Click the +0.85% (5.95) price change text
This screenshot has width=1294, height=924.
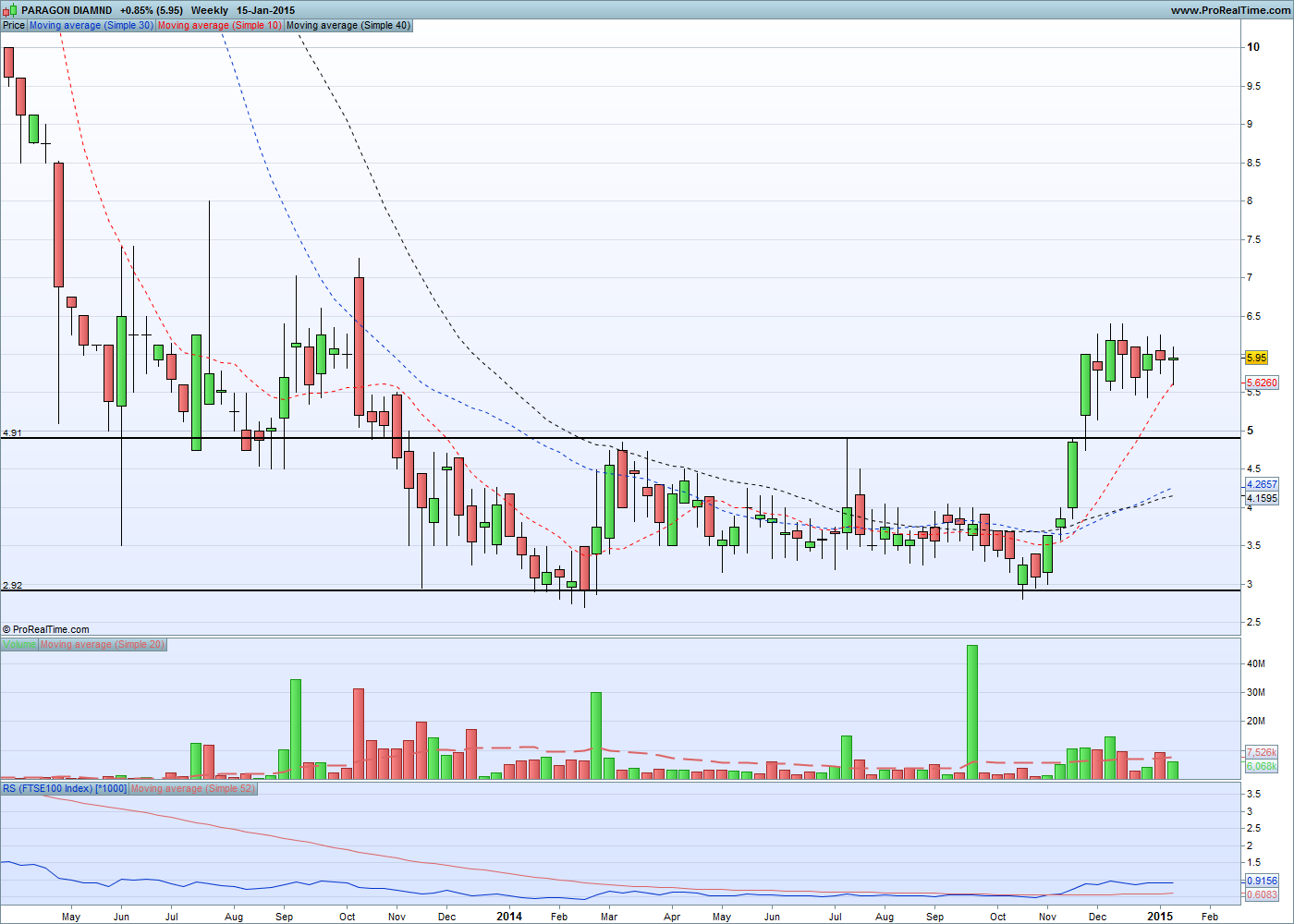[x=152, y=10]
